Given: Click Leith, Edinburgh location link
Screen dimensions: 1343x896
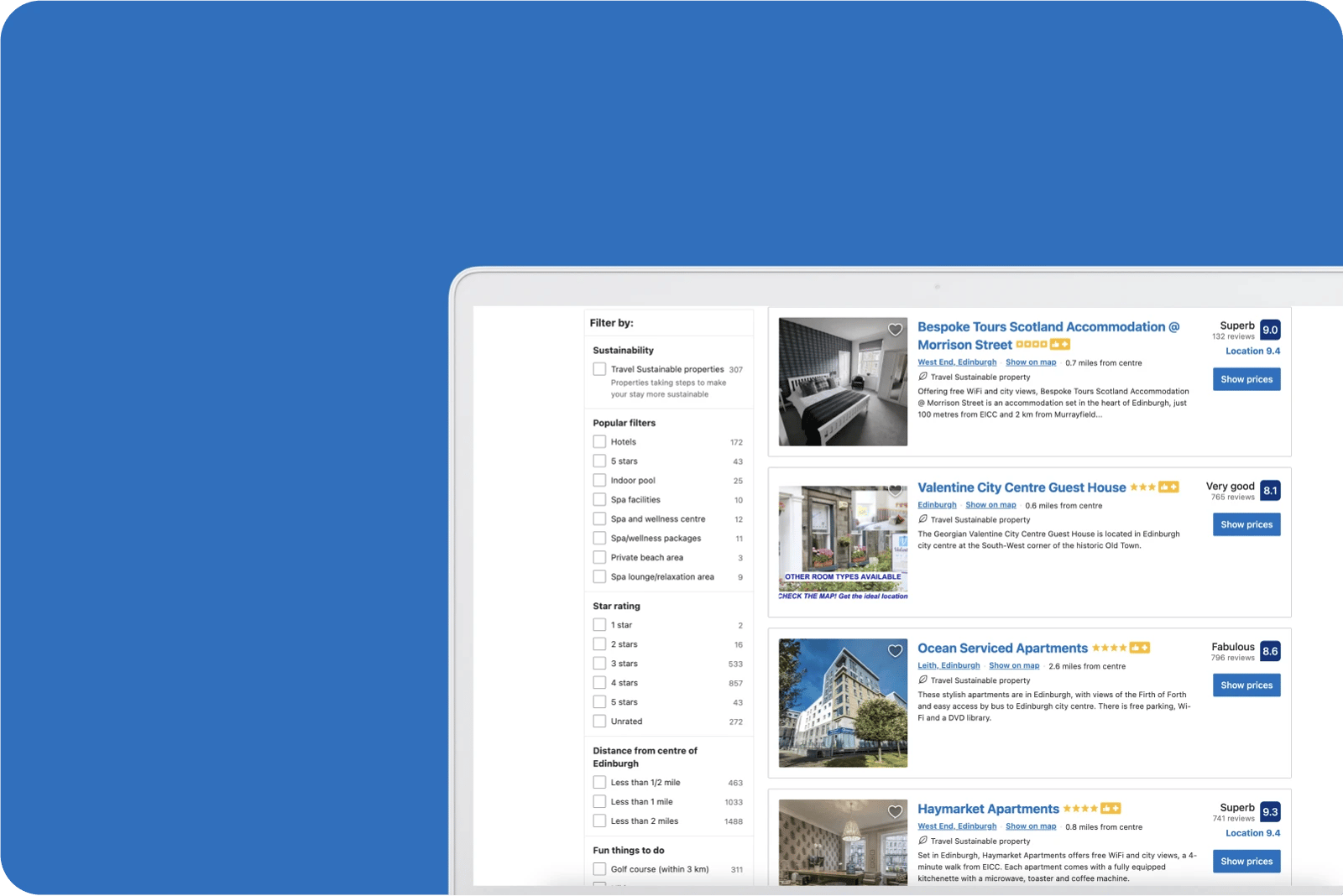Looking at the screenshot, I should pos(948,666).
